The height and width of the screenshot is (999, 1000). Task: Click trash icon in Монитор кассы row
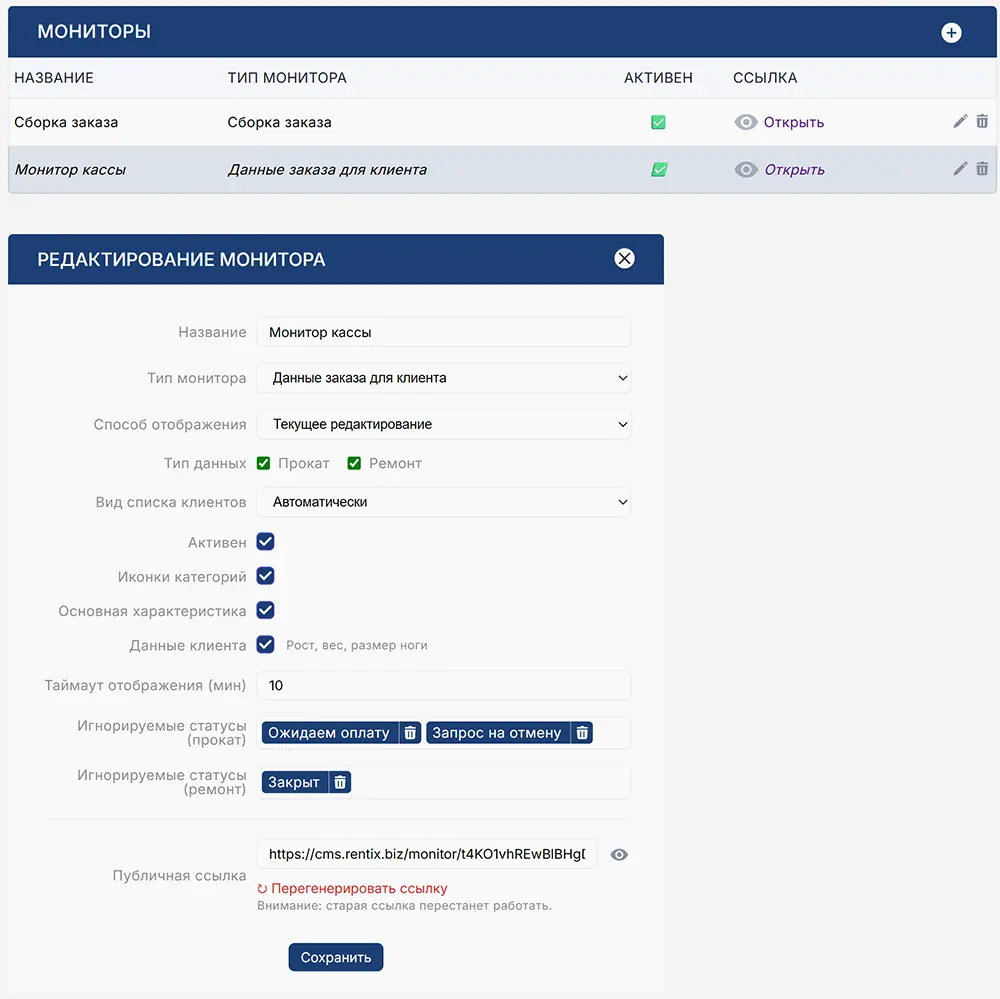click(982, 169)
